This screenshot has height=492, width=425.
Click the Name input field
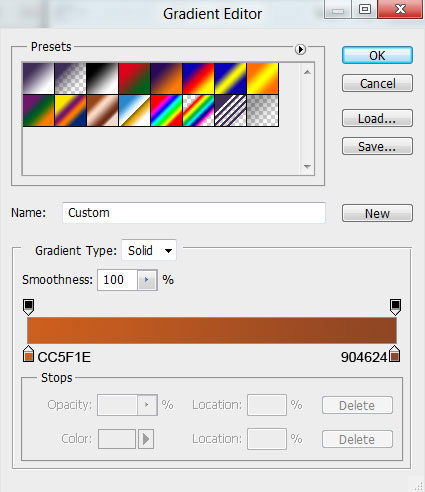pyautogui.click(x=194, y=213)
